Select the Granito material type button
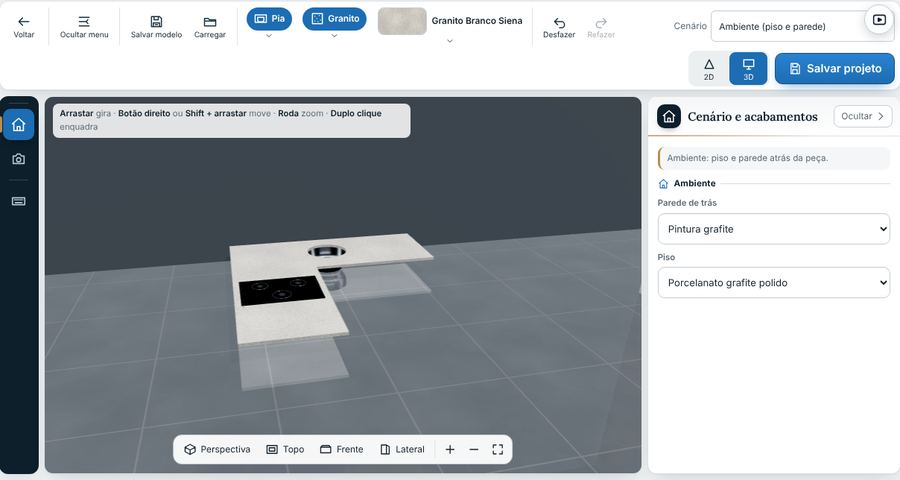The height and width of the screenshot is (480, 900). (x=334, y=18)
